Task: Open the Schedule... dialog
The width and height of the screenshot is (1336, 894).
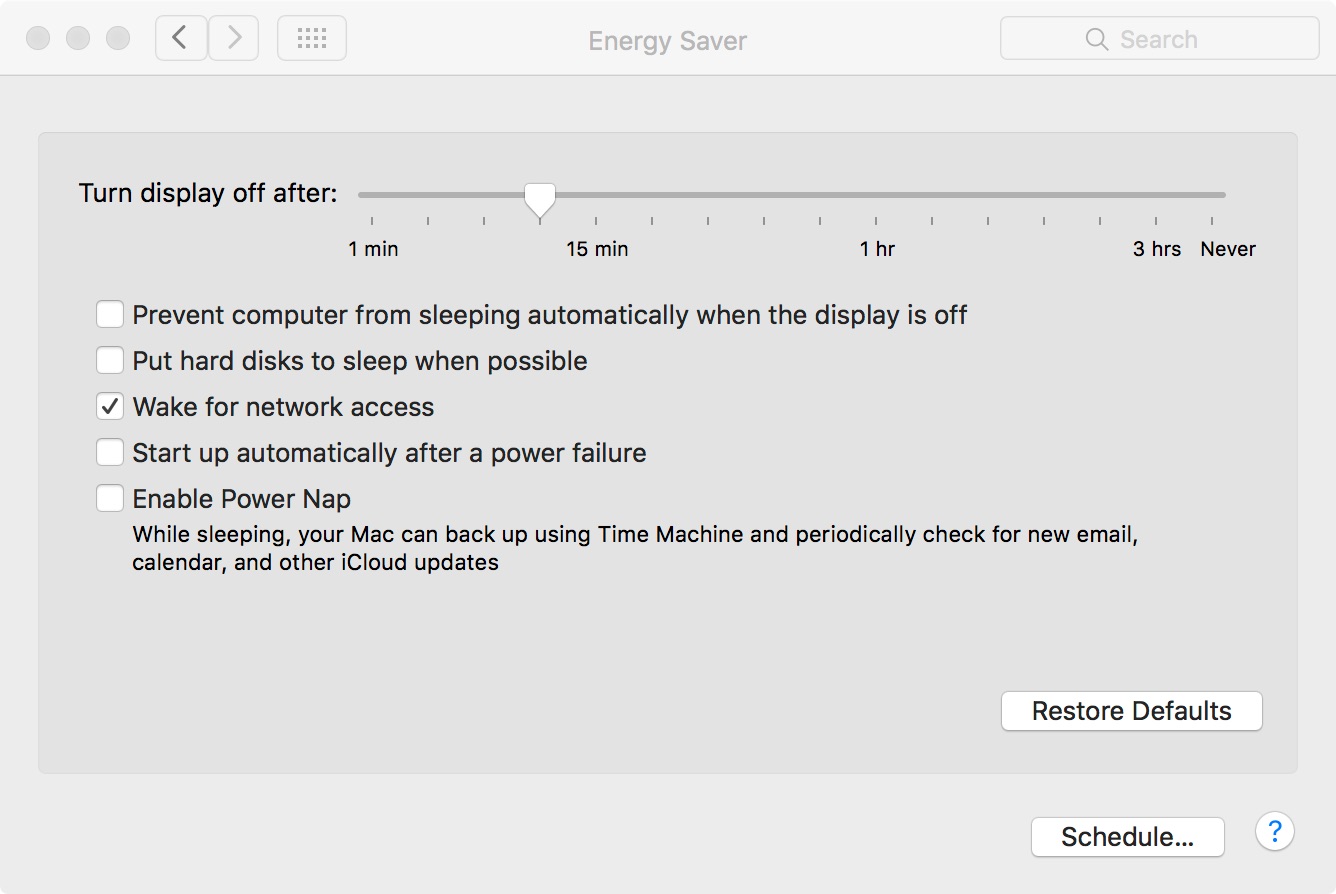Action: click(1128, 837)
